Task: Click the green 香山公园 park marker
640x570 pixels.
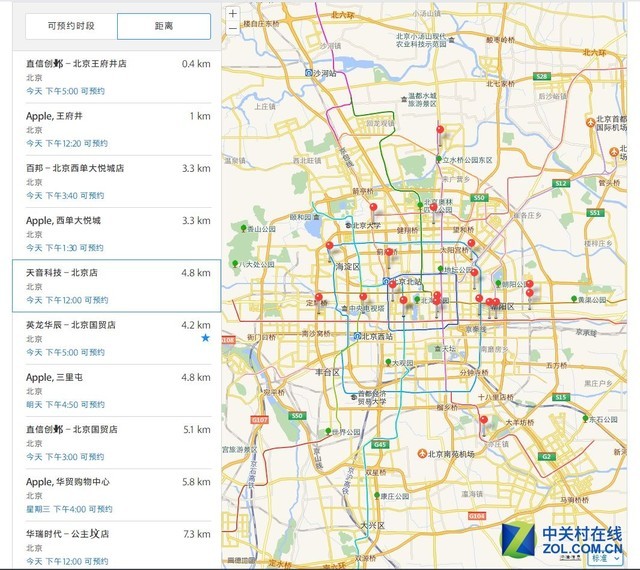Action: click(x=244, y=228)
